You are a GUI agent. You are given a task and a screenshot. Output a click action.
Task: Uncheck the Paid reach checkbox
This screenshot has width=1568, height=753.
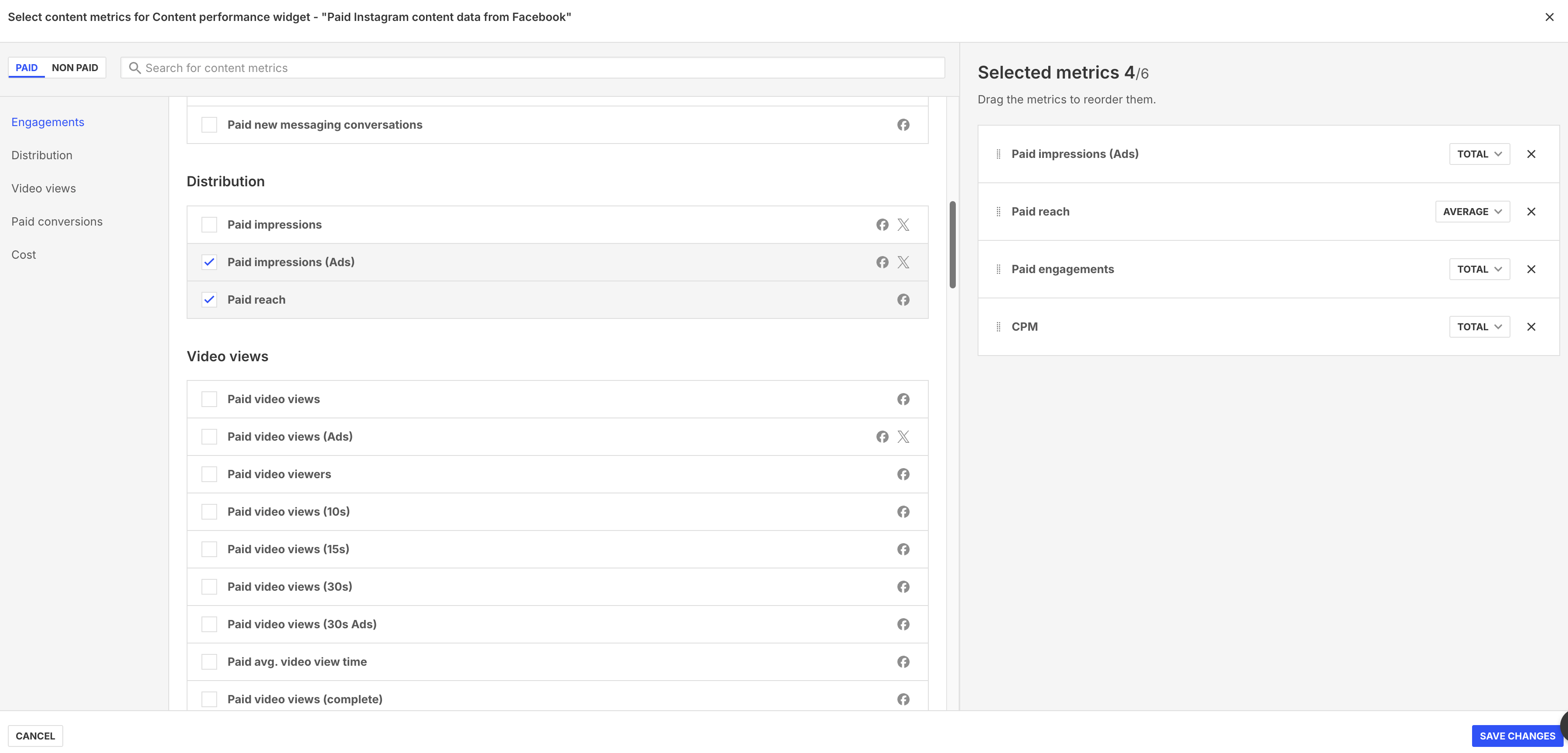(x=209, y=300)
